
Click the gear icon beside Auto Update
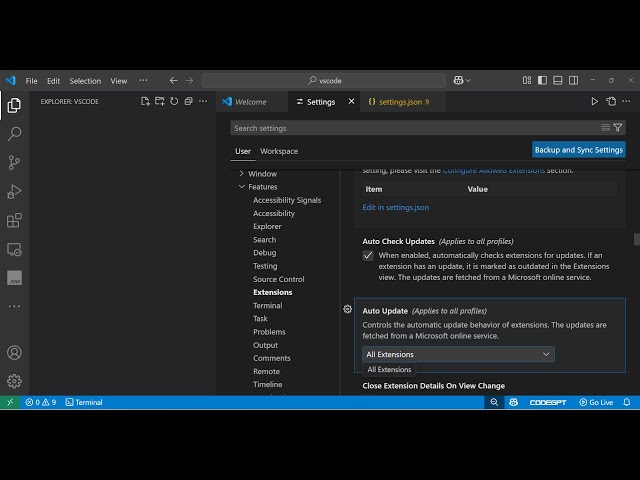[x=348, y=310]
